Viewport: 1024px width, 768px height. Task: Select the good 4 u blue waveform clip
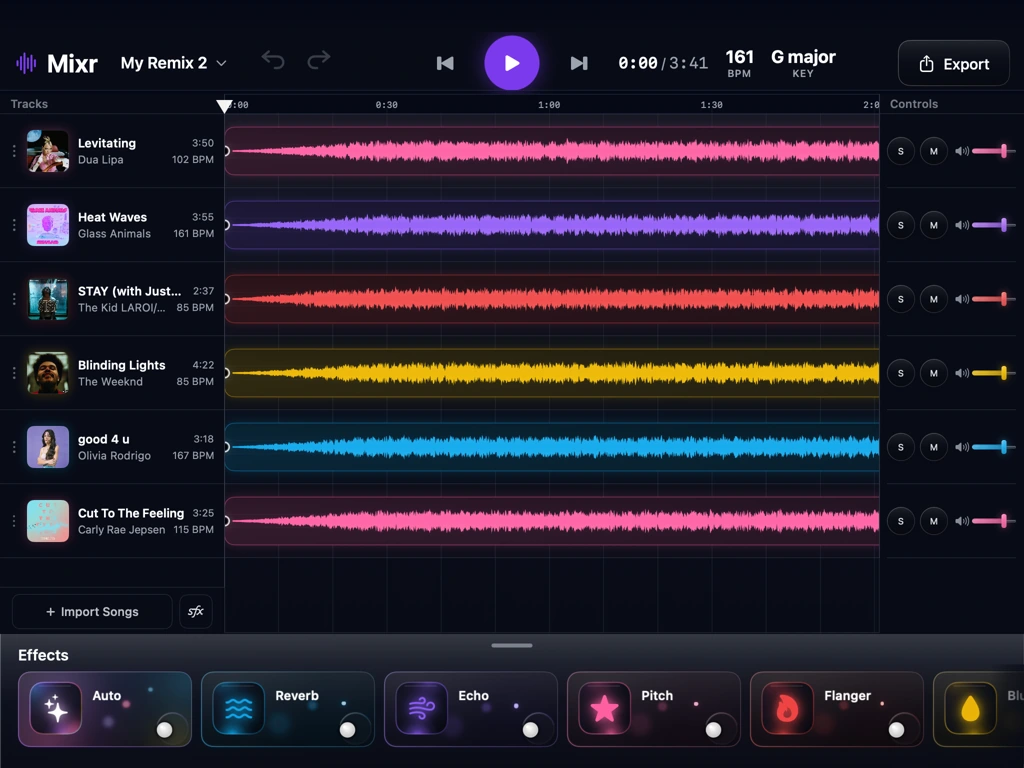click(x=552, y=447)
